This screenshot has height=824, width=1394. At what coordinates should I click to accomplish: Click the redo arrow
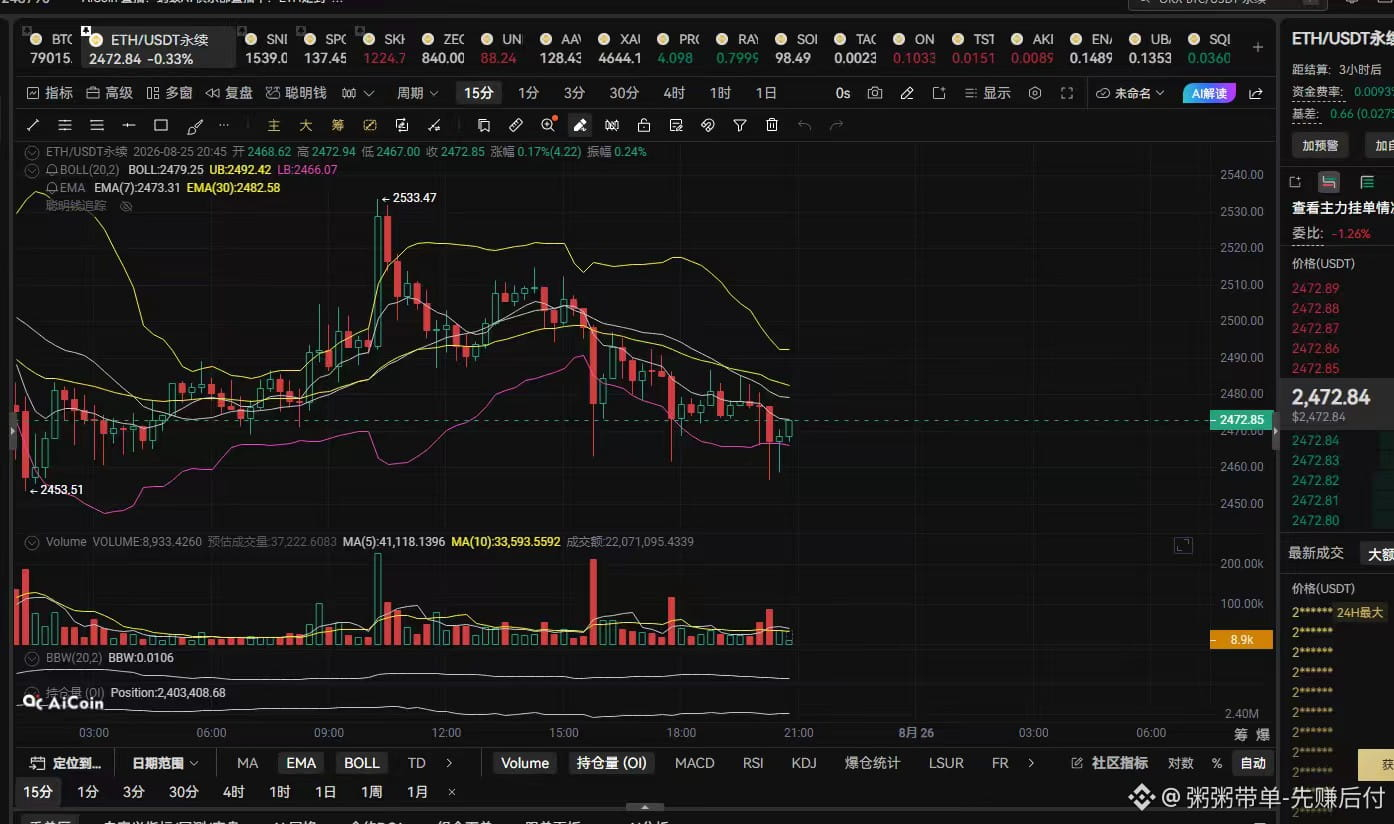coord(836,126)
